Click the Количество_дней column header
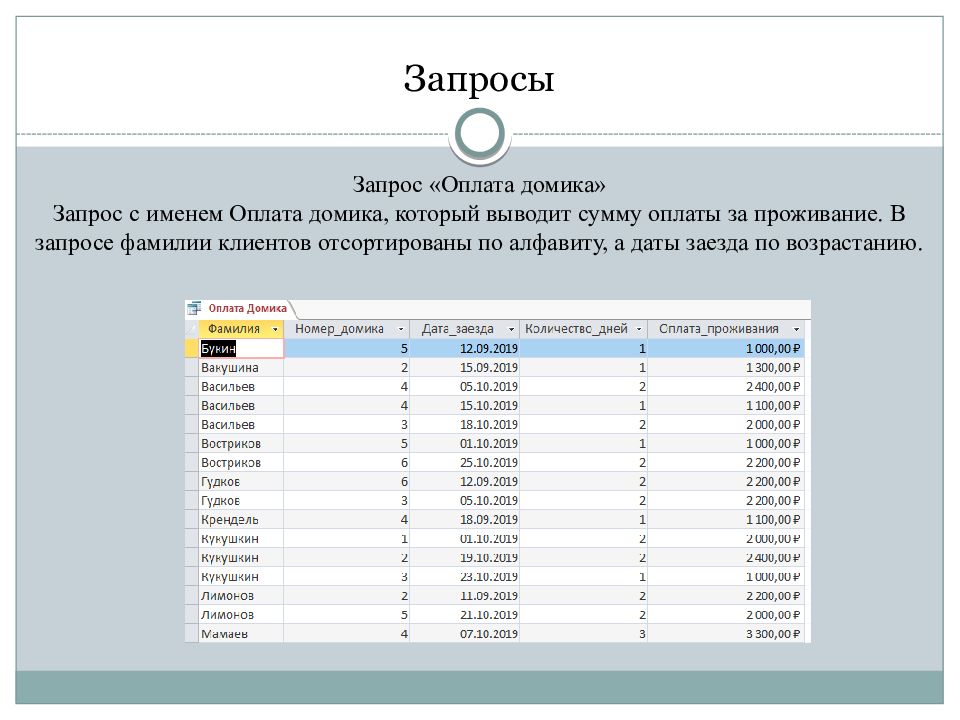 click(x=583, y=329)
